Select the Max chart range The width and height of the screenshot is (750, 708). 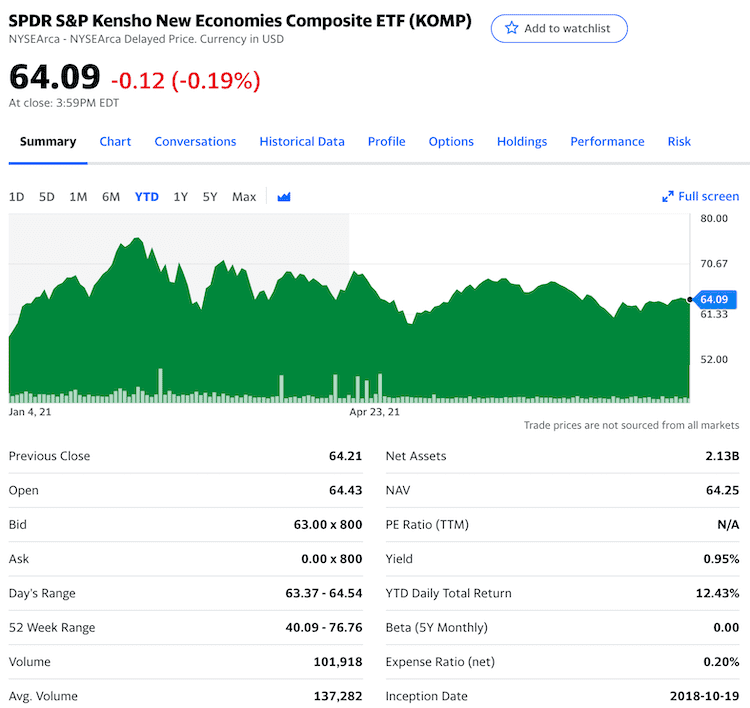(x=244, y=197)
